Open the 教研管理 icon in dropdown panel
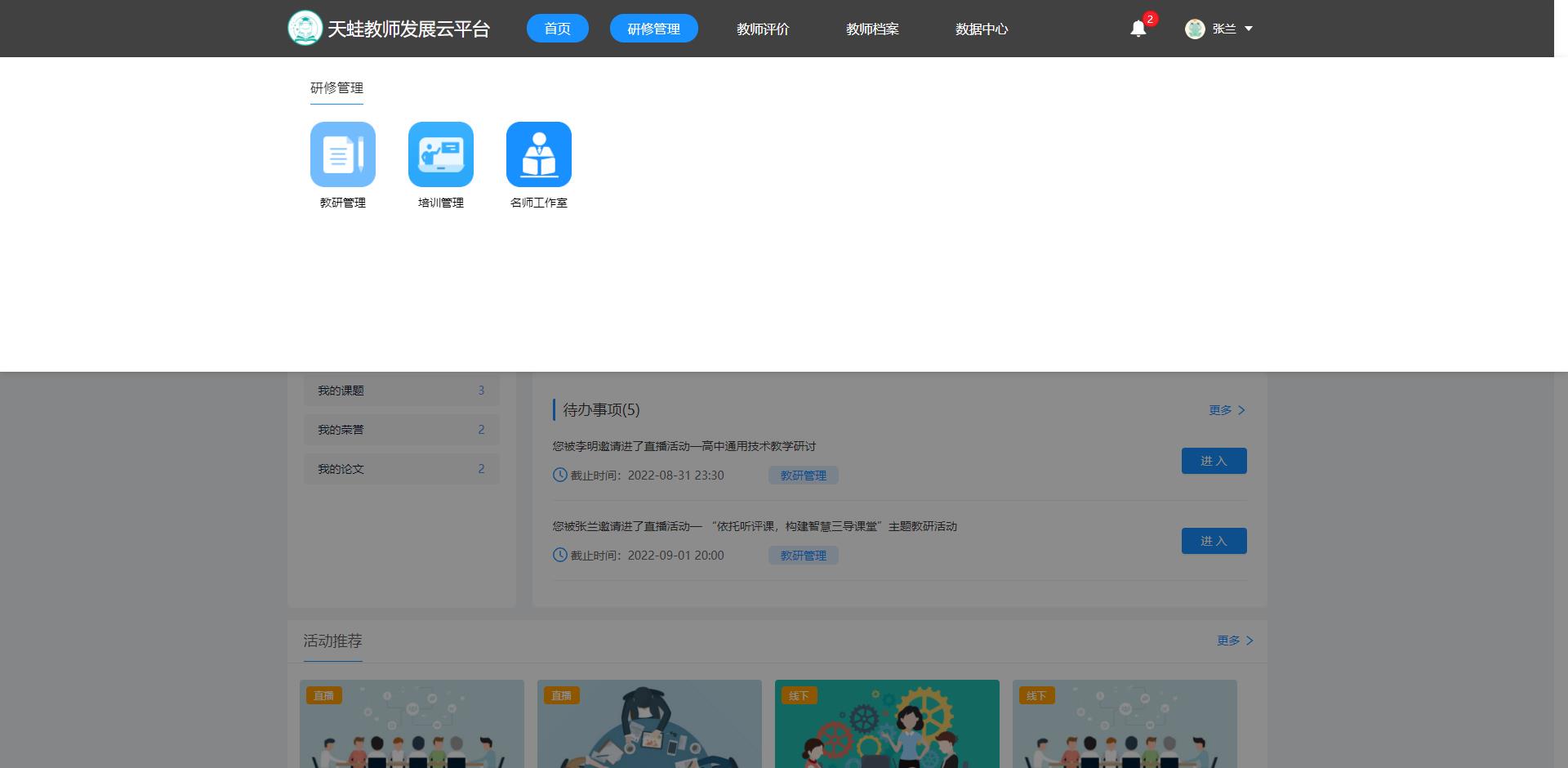This screenshot has height=768, width=1568. [343, 154]
